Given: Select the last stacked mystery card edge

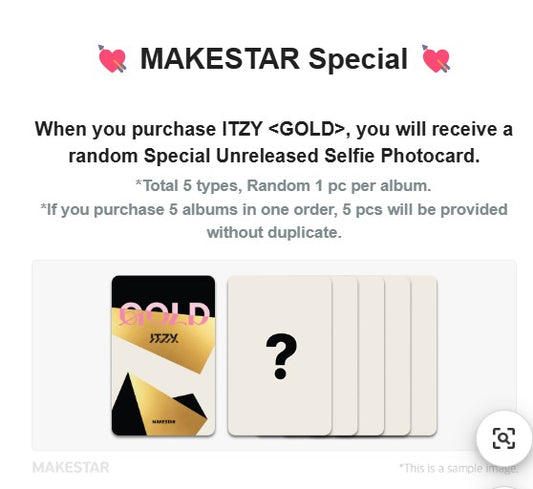Looking at the screenshot, I should 425,356.
